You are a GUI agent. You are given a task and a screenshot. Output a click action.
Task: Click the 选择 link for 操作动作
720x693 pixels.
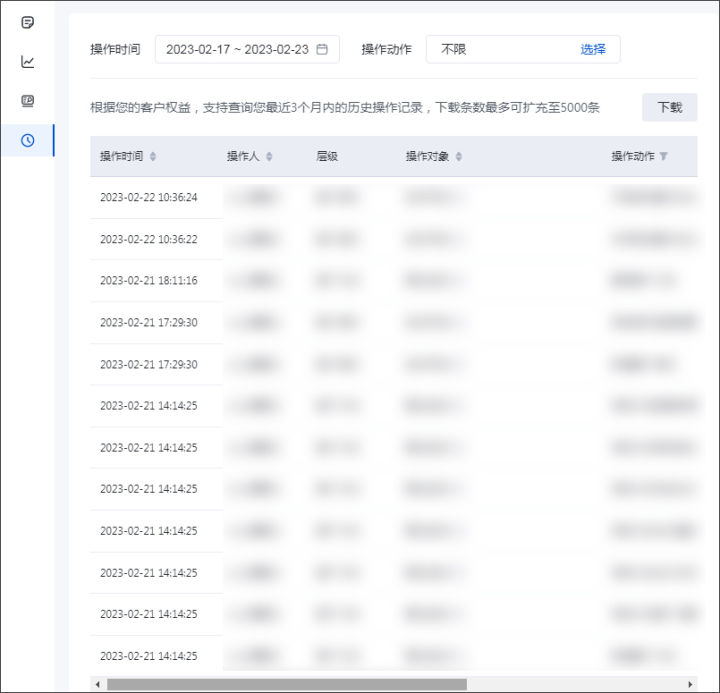pos(593,49)
